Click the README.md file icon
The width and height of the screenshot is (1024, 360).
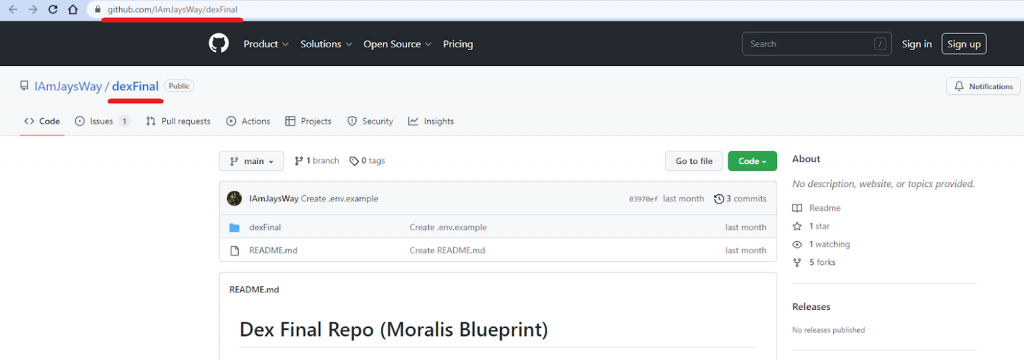(x=234, y=250)
